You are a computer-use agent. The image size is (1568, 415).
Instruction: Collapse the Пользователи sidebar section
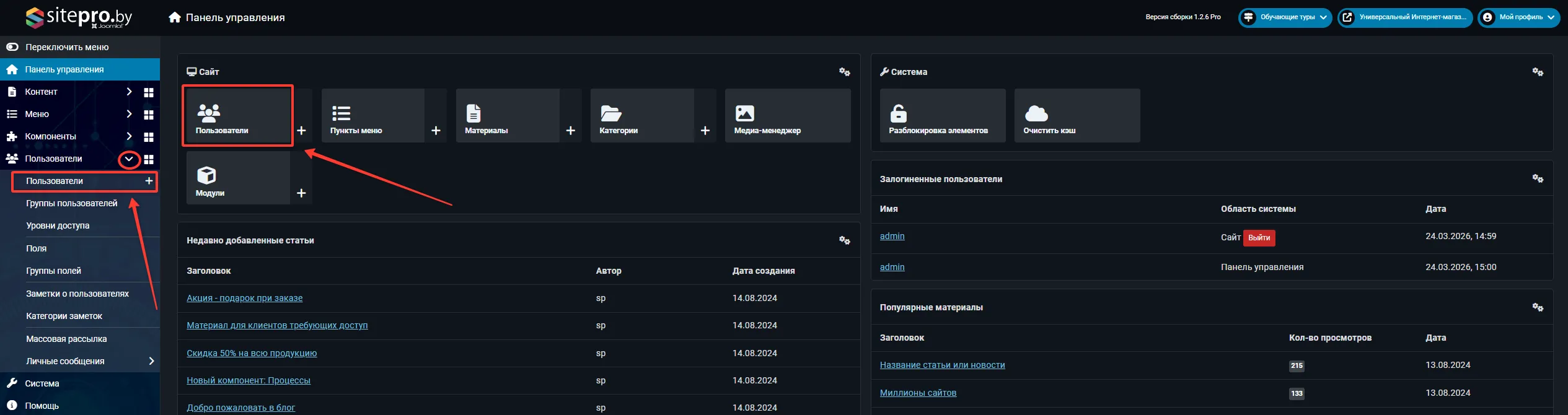tap(129, 159)
